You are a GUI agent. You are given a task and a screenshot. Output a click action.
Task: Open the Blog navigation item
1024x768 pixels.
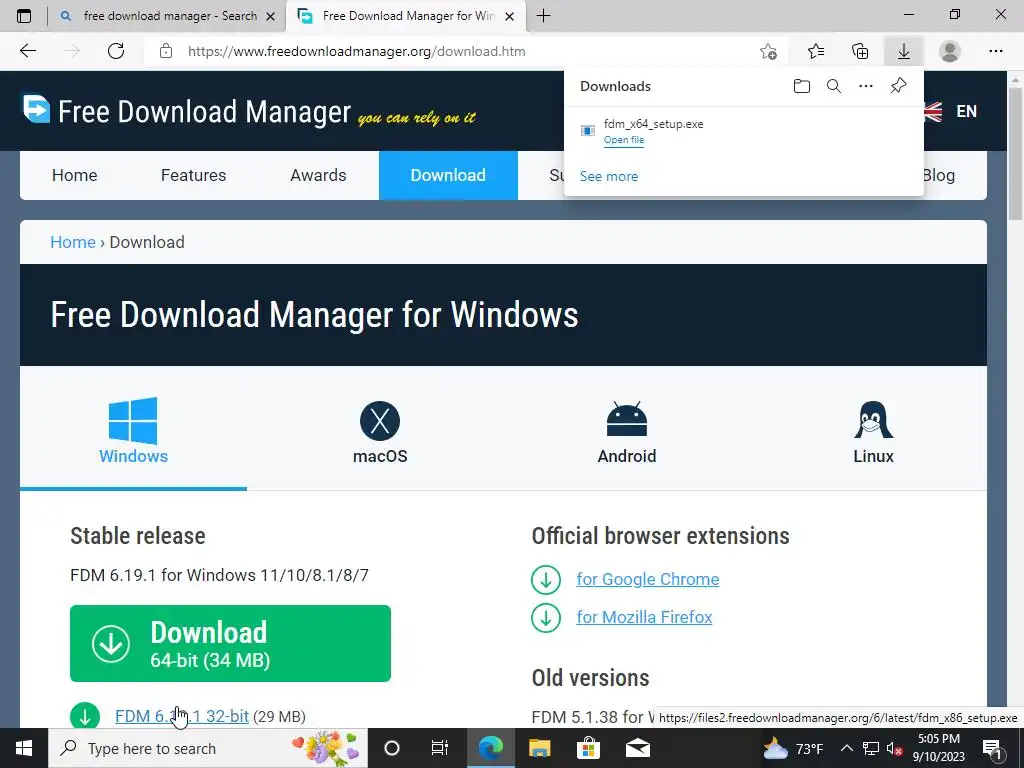click(938, 175)
